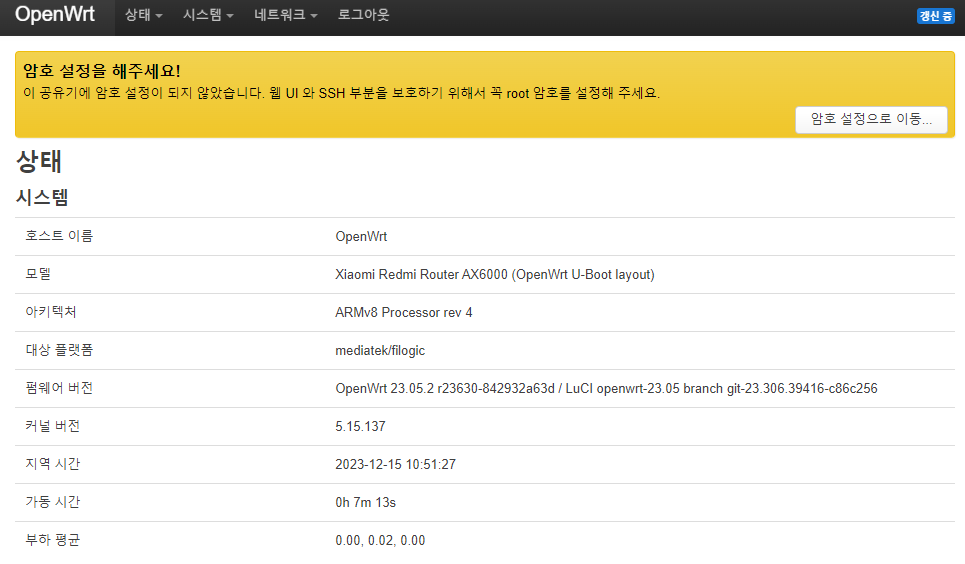Click the 아키텍처 row label
Image resolution: width=965 pixels, height=564 pixels.
pyautogui.click(x=51, y=312)
